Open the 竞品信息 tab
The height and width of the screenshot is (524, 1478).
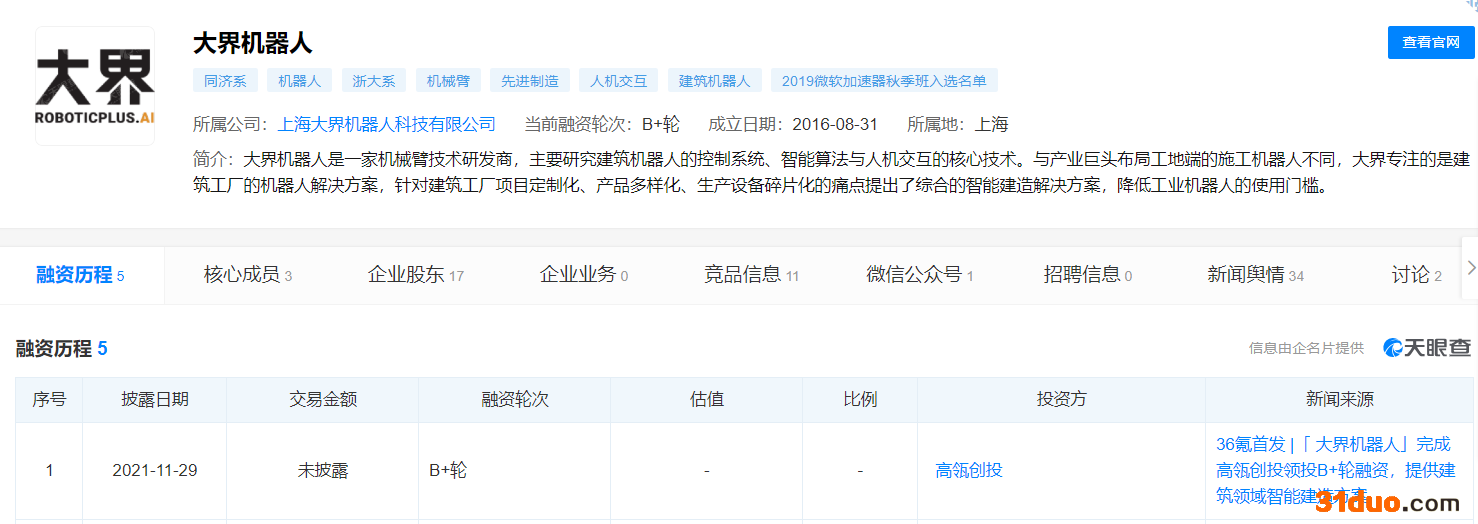click(x=751, y=275)
